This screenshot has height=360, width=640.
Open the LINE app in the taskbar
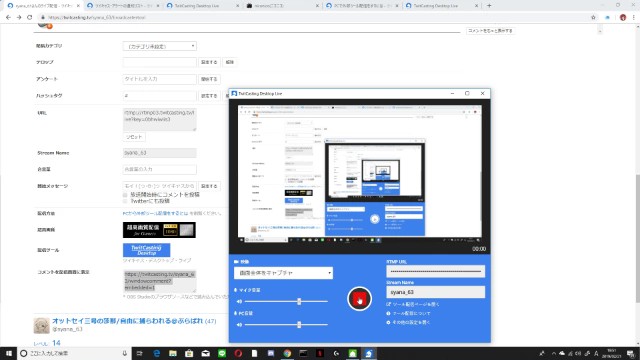tap(222, 353)
